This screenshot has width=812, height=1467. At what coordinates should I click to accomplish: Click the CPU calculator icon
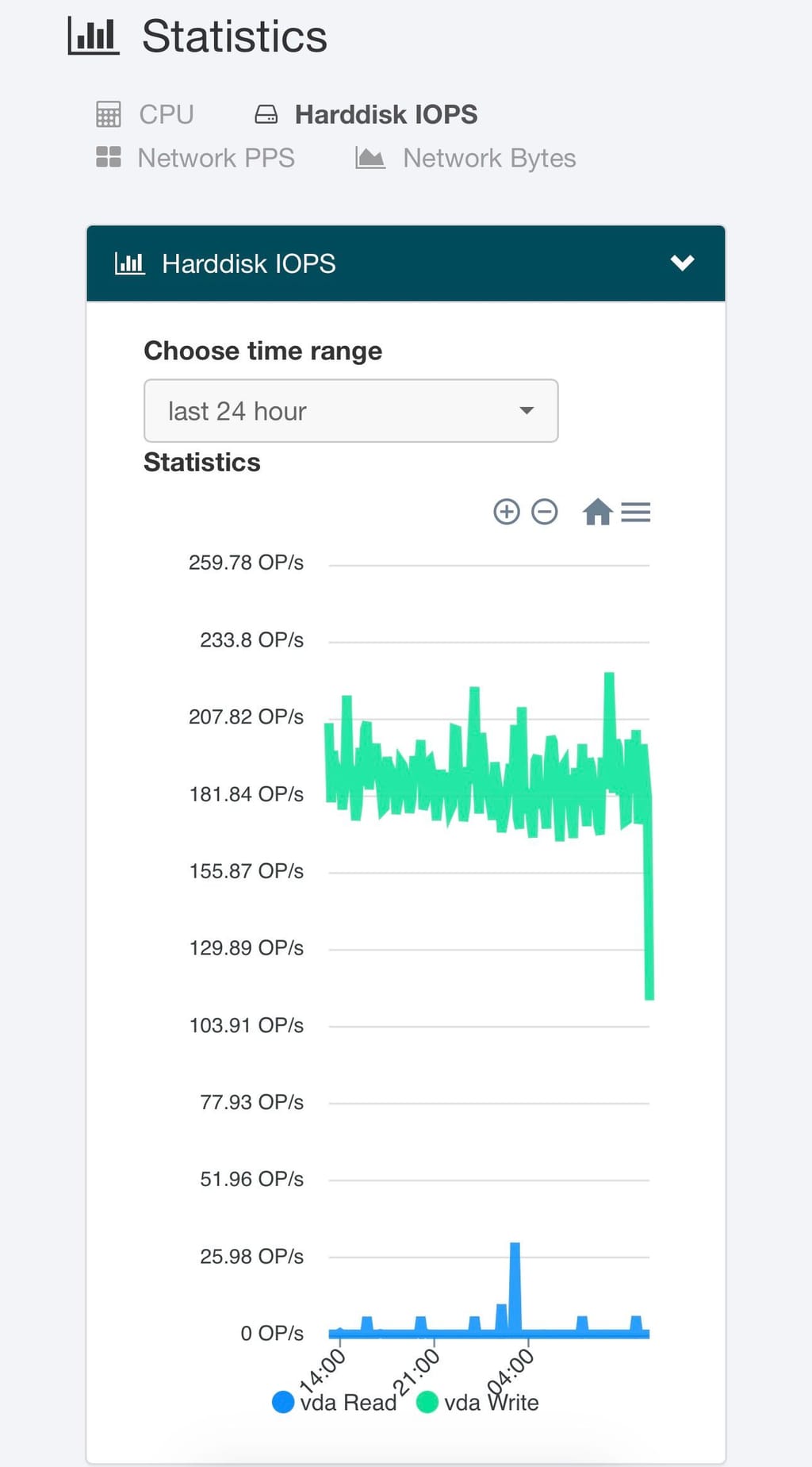[109, 114]
